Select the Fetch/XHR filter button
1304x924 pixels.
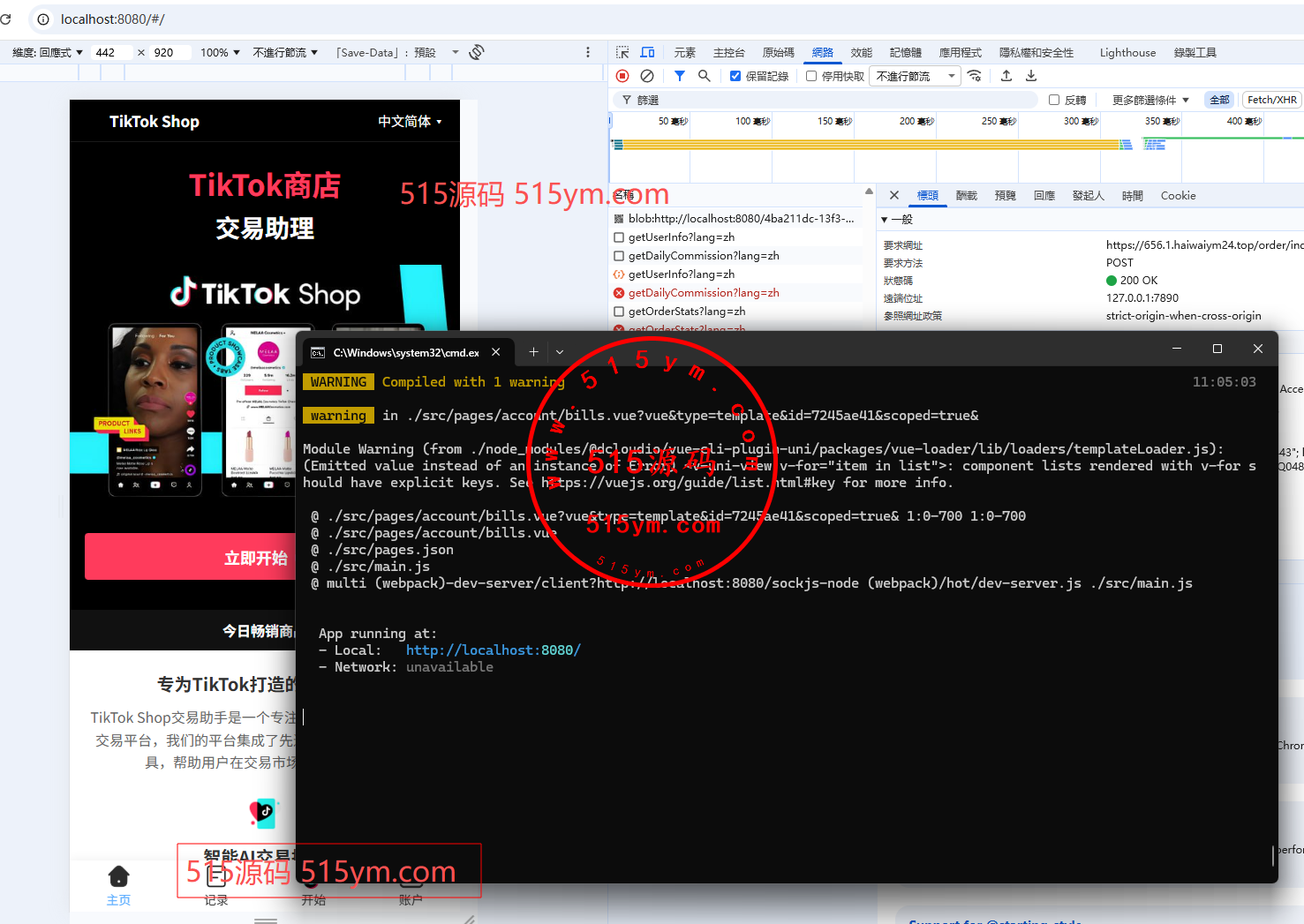pos(1271,100)
